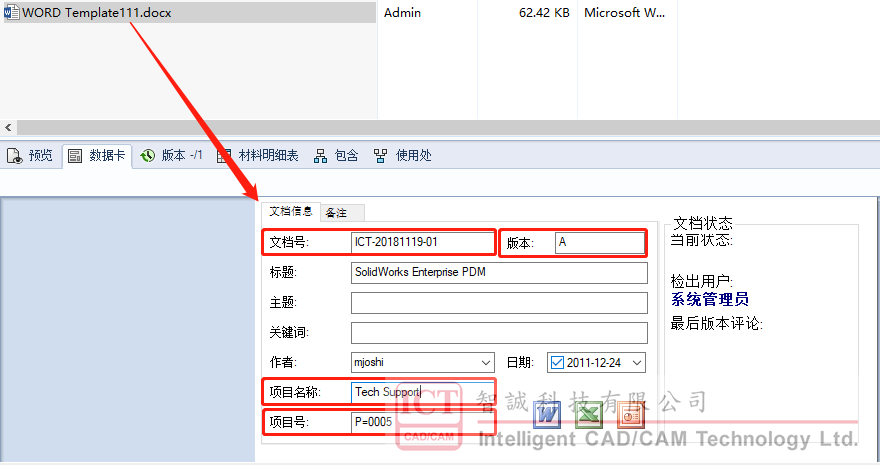
Task: Open the 预览 preview tab
Action: coord(30,155)
